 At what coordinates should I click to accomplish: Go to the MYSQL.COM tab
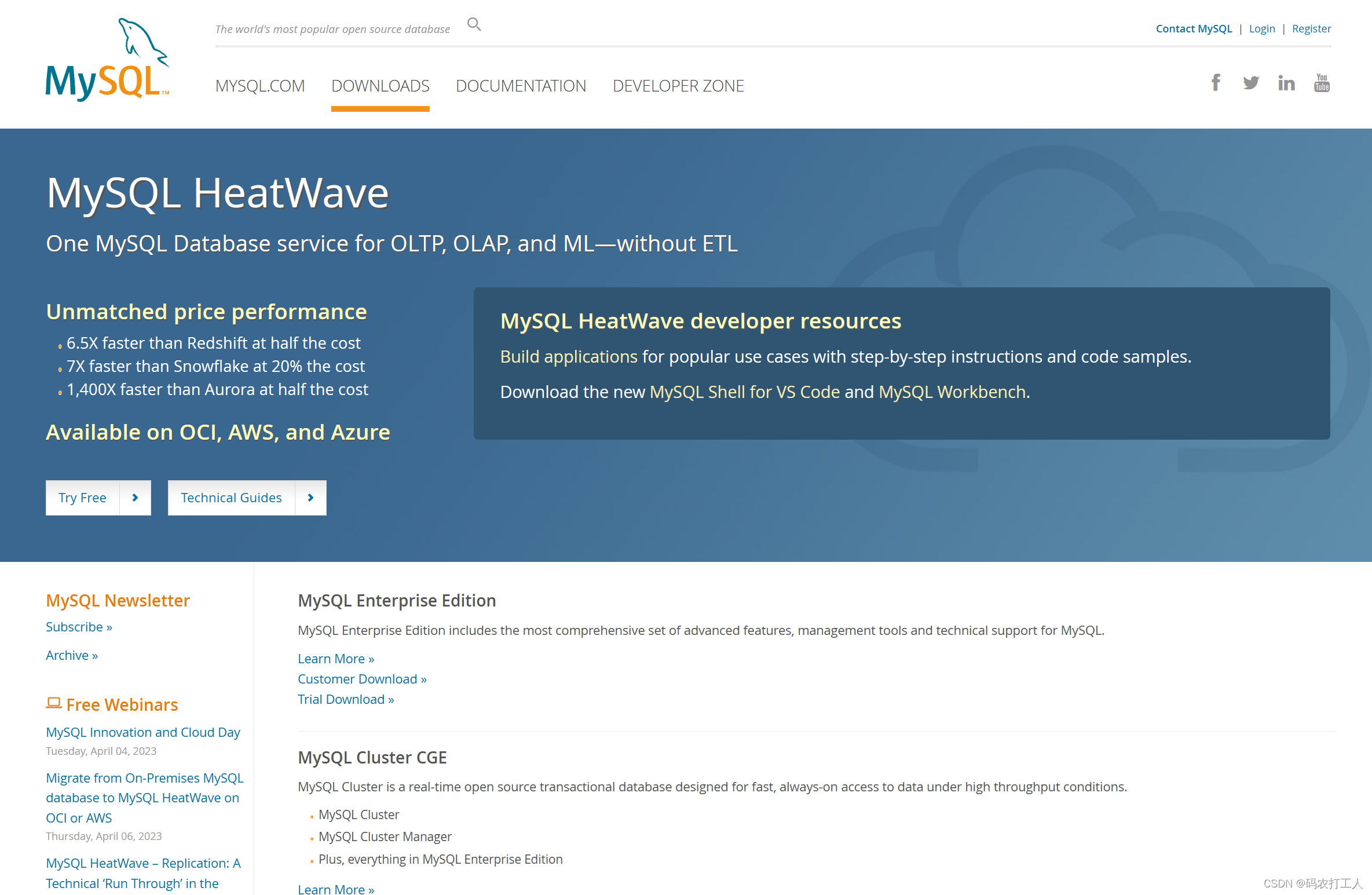[x=259, y=86]
